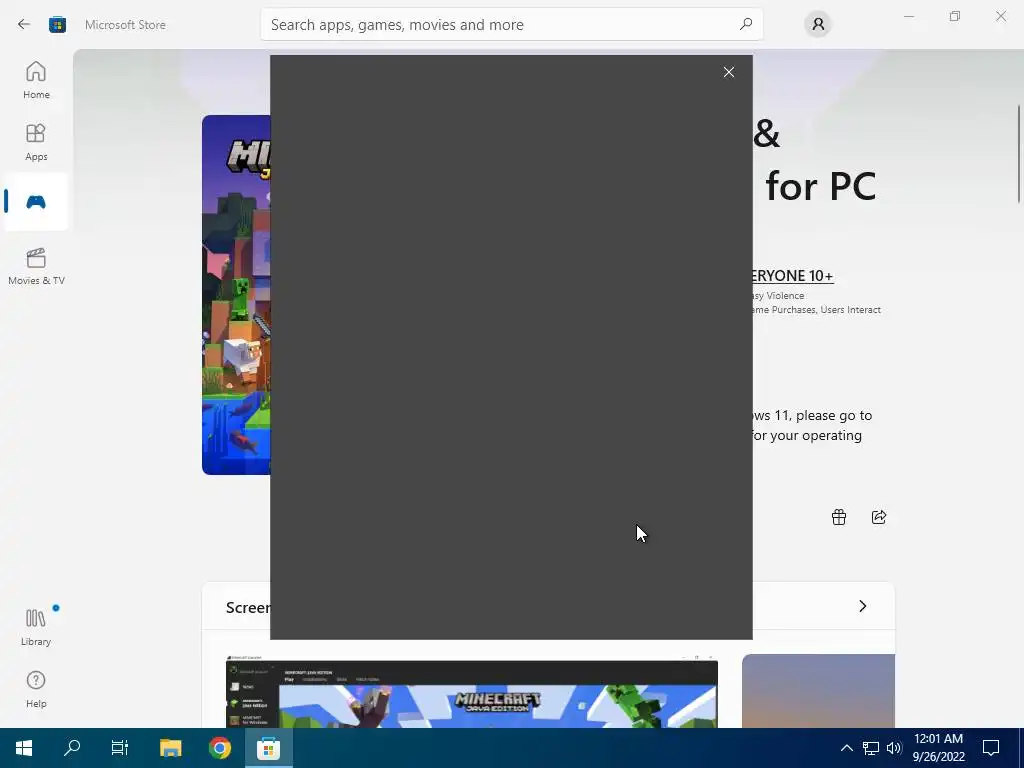Open the EVERYONE 10+ rating link
This screenshot has height=768, width=1024.
[793, 276]
